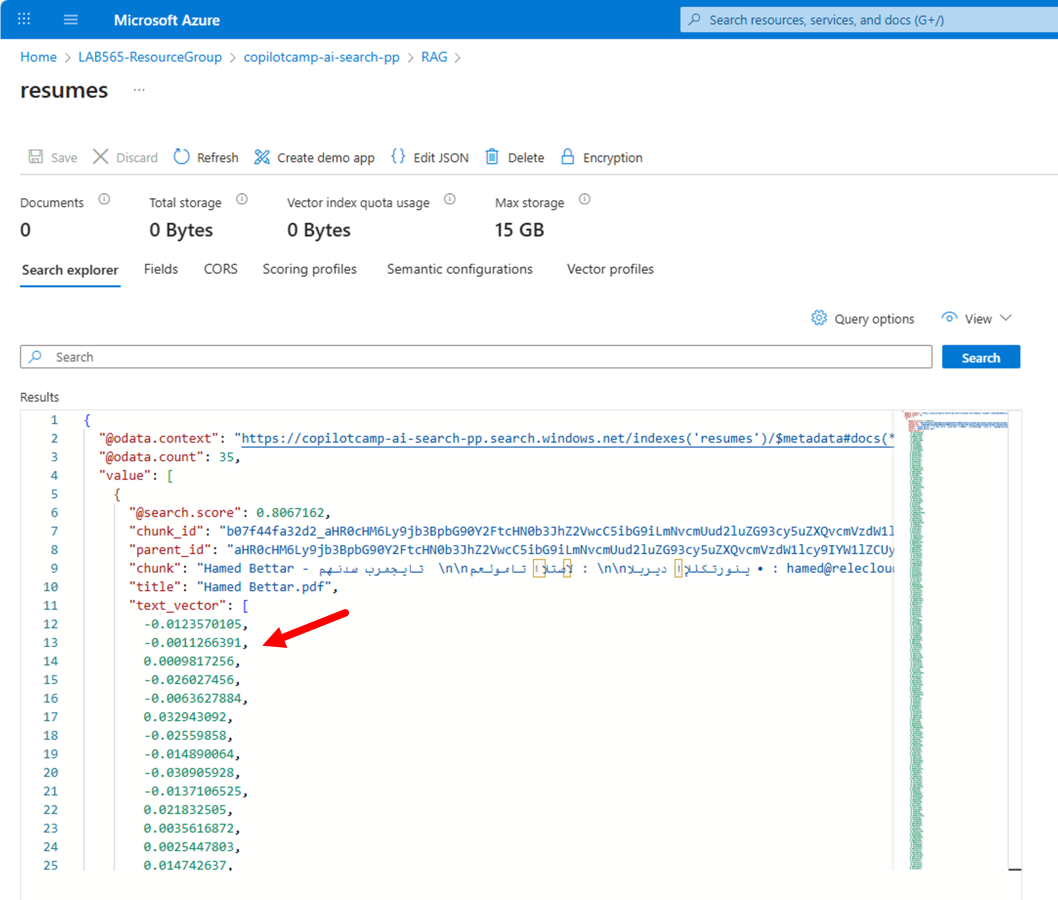Image resolution: width=1058 pixels, height=900 pixels.
Task: Focus the index Search query field
Action: point(476,357)
